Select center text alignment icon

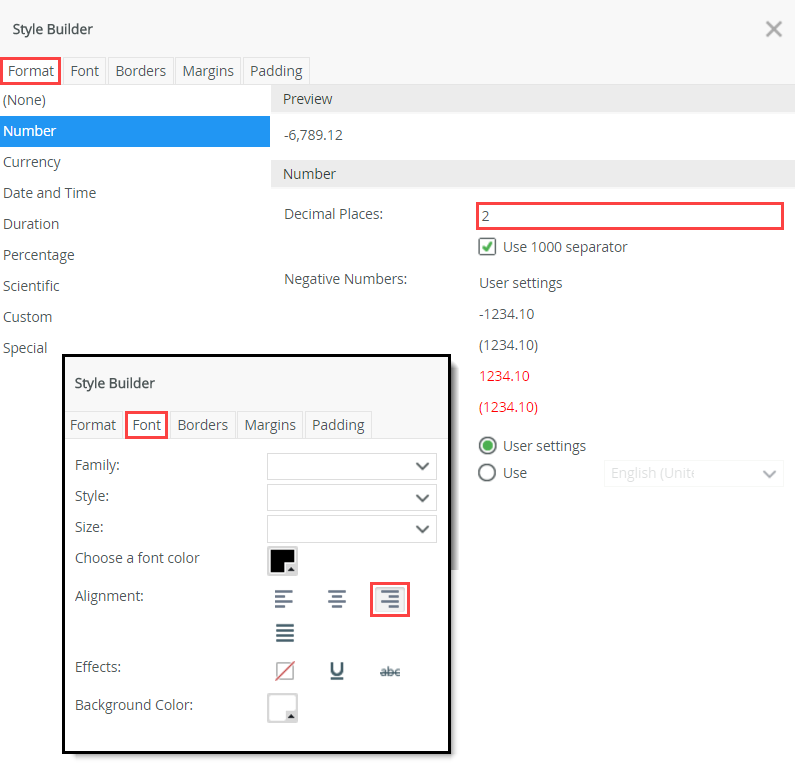(x=337, y=599)
